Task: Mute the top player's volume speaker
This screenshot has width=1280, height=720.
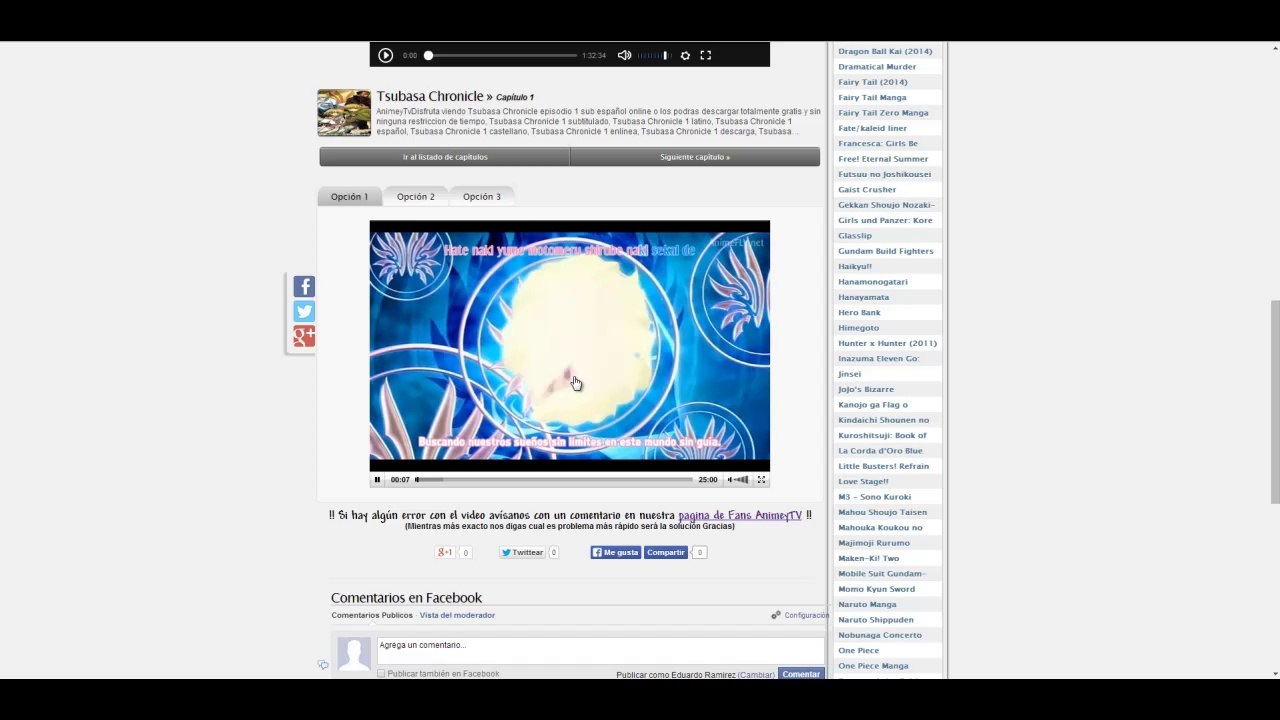Action: [624, 55]
